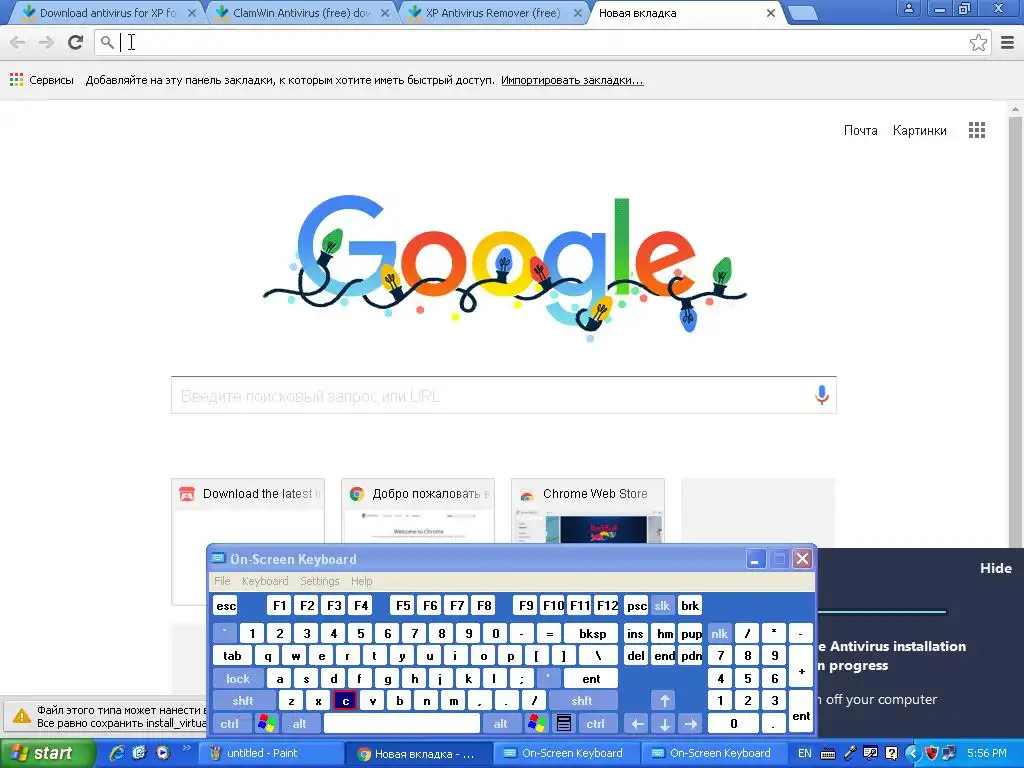This screenshot has height=768, width=1024.
Task: Open the Settings menu in On-Screen Keyboard
Action: (319, 581)
